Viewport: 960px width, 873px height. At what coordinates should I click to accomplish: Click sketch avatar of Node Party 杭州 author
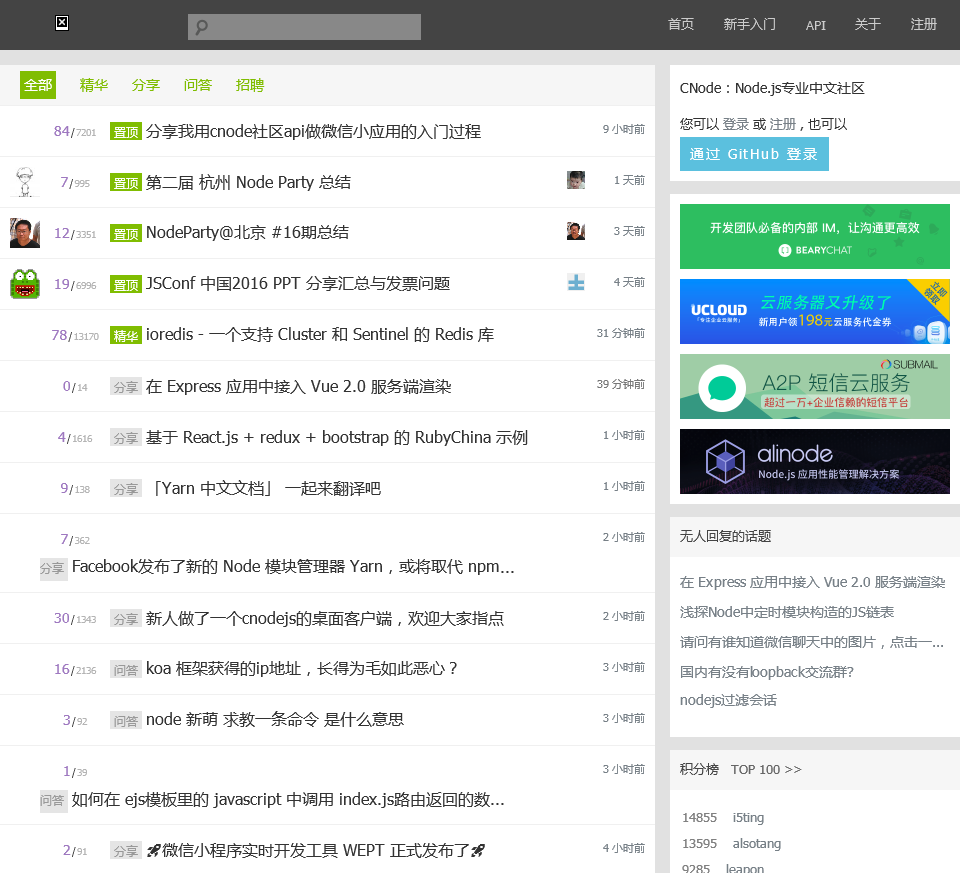(x=24, y=182)
